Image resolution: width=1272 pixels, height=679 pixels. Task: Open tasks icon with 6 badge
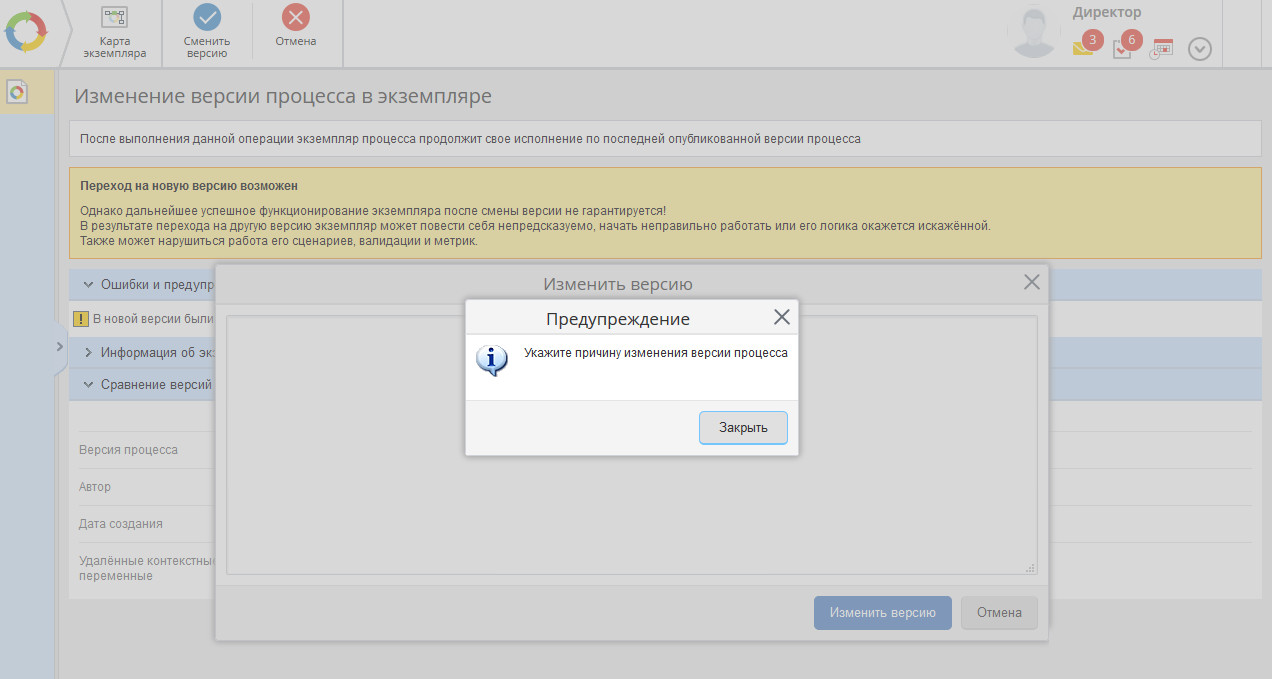coord(1123,48)
